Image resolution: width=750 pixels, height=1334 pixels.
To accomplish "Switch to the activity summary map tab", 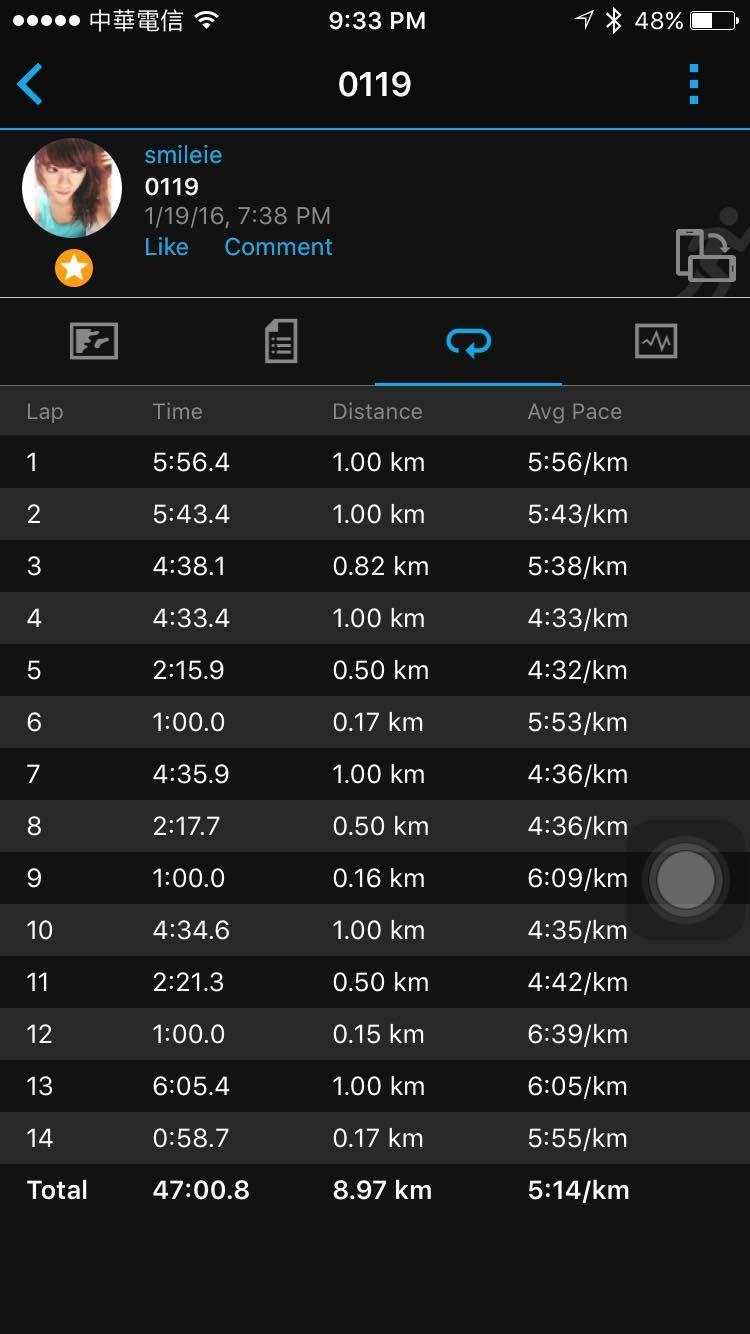I will pos(94,342).
